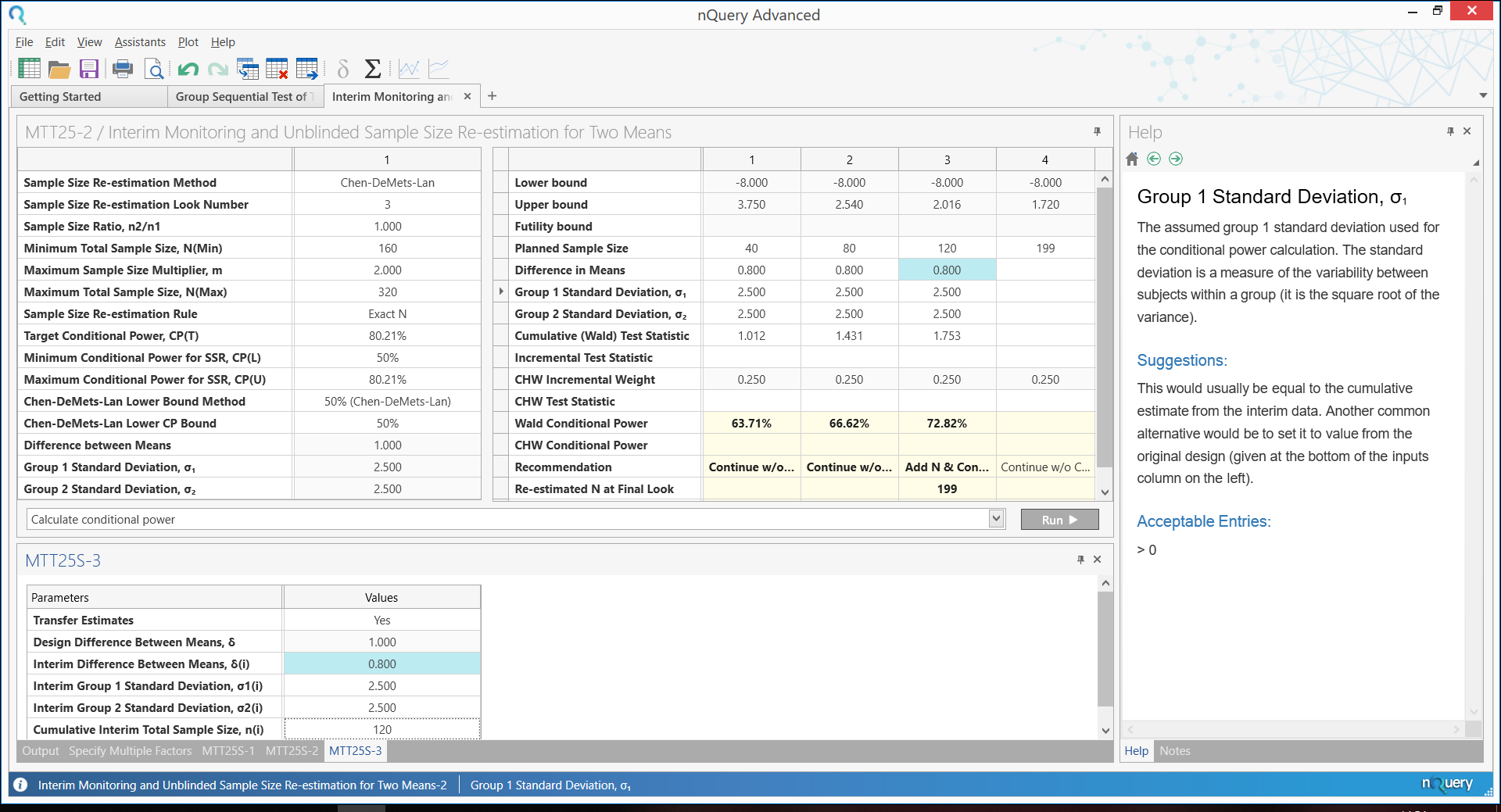Toggle the pin on the MTT25-2 table panel
The height and width of the screenshot is (812, 1501).
(1097, 132)
